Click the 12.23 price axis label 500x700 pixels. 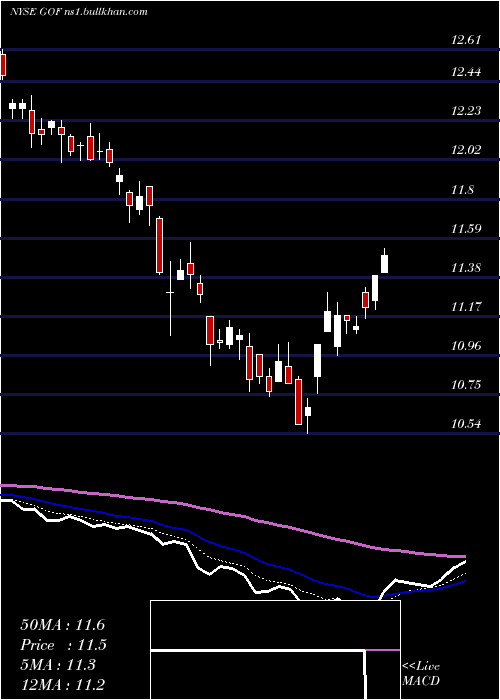click(466, 111)
